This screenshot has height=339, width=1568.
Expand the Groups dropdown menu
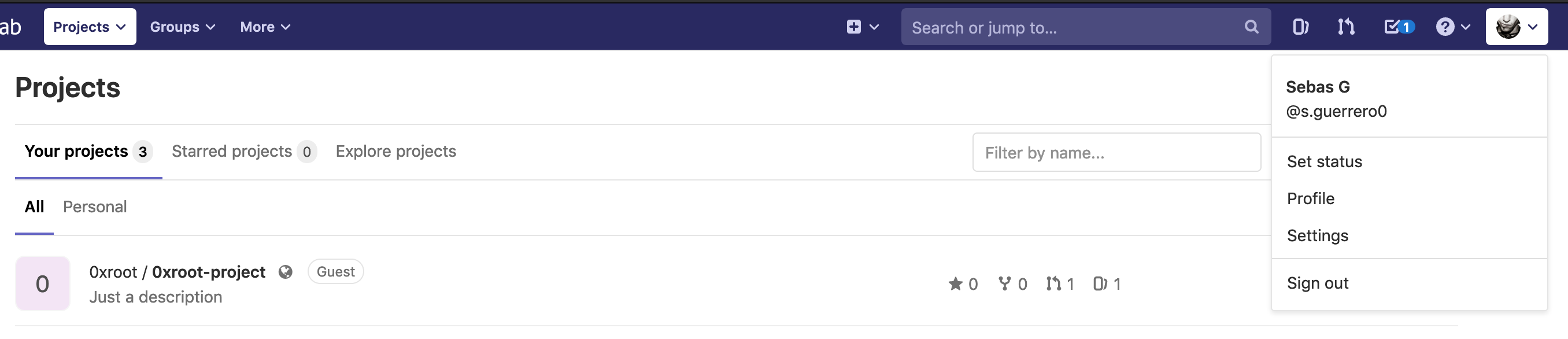pos(183,27)
